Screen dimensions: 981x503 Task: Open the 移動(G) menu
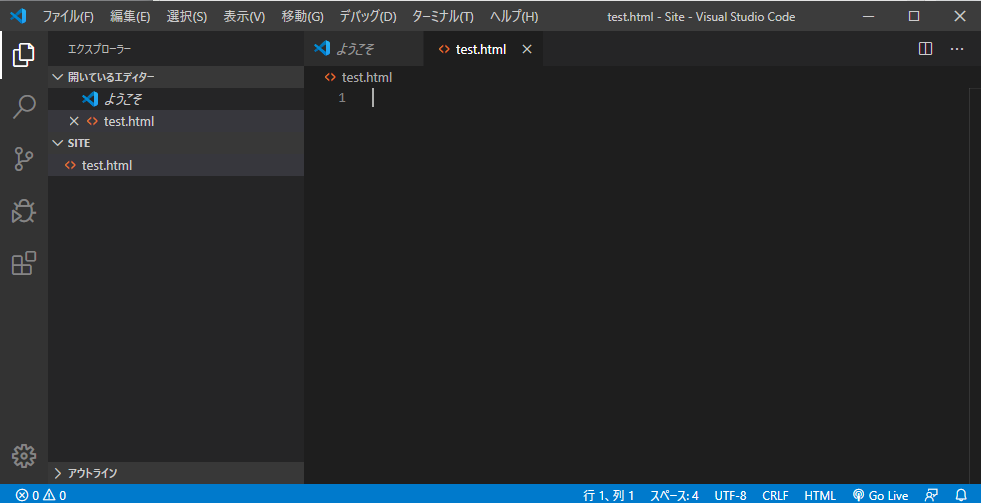(x=302, y=16)
